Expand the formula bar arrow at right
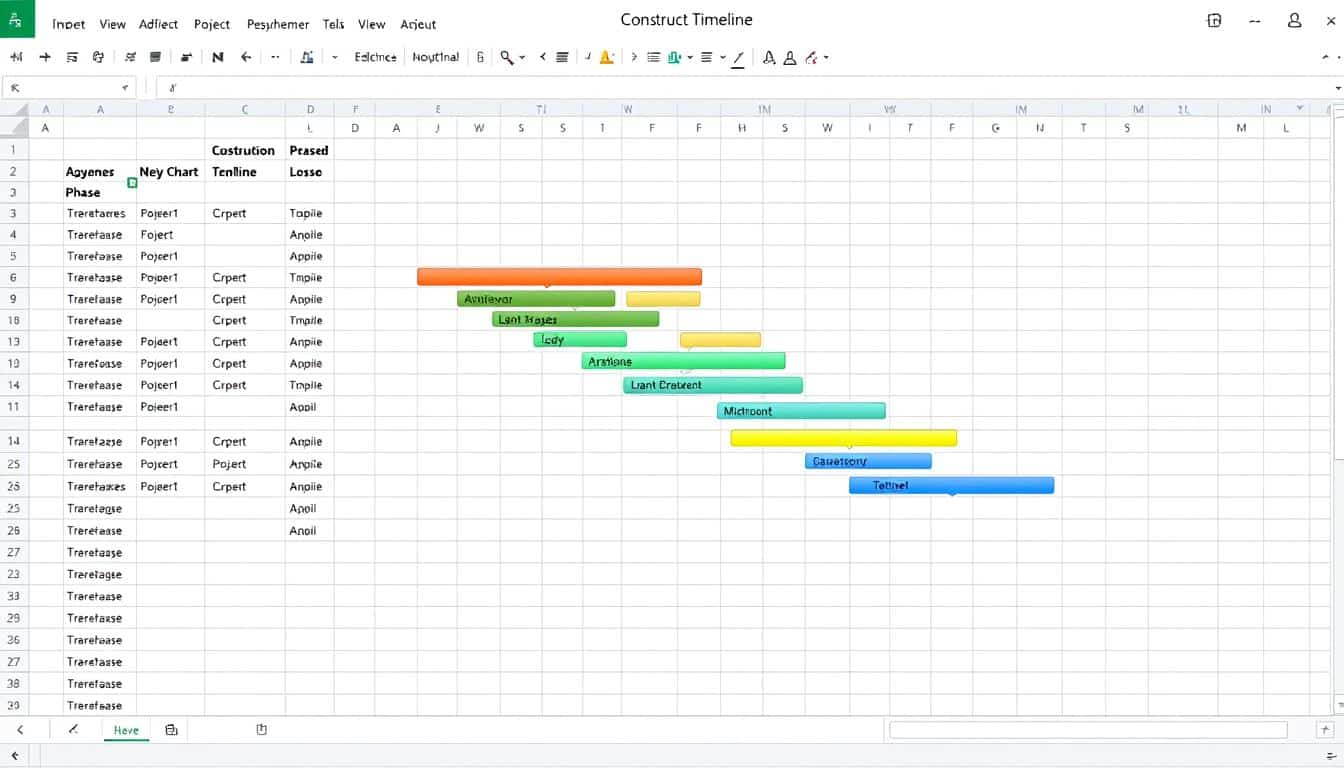 coord(1338,88)
